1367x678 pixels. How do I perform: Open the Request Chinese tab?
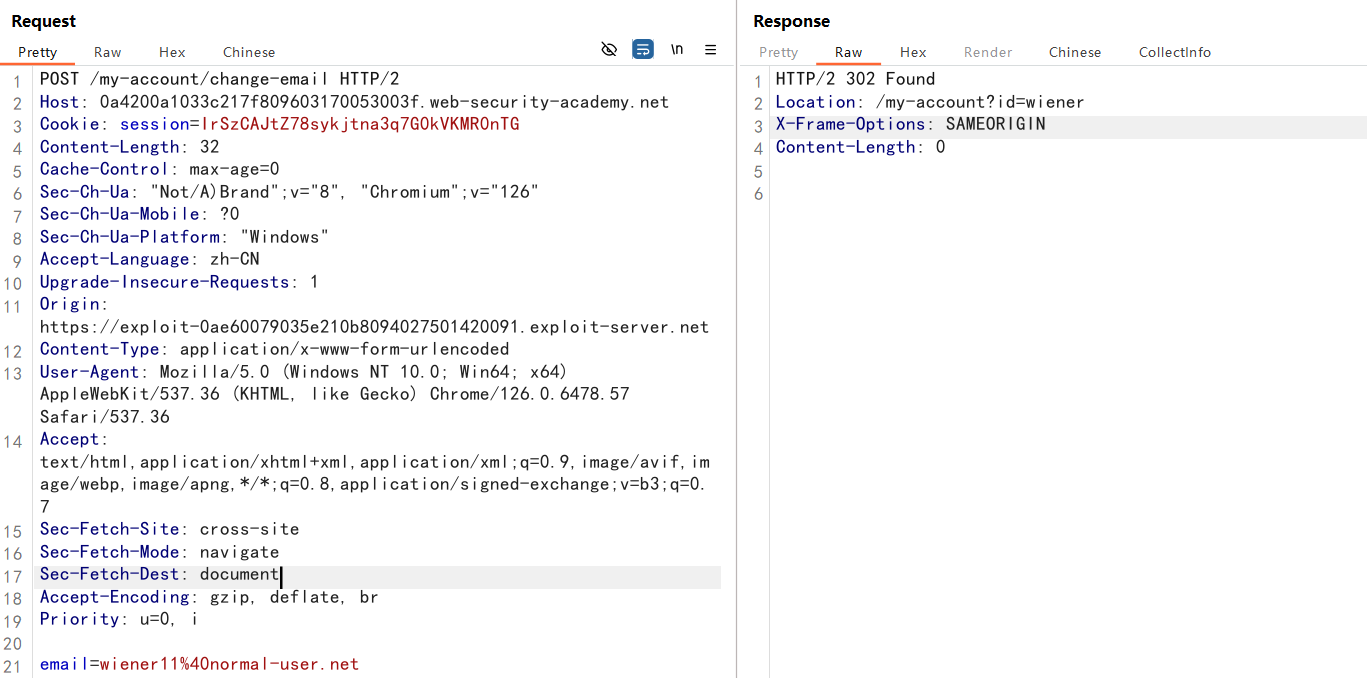click(x=249, y=52)
